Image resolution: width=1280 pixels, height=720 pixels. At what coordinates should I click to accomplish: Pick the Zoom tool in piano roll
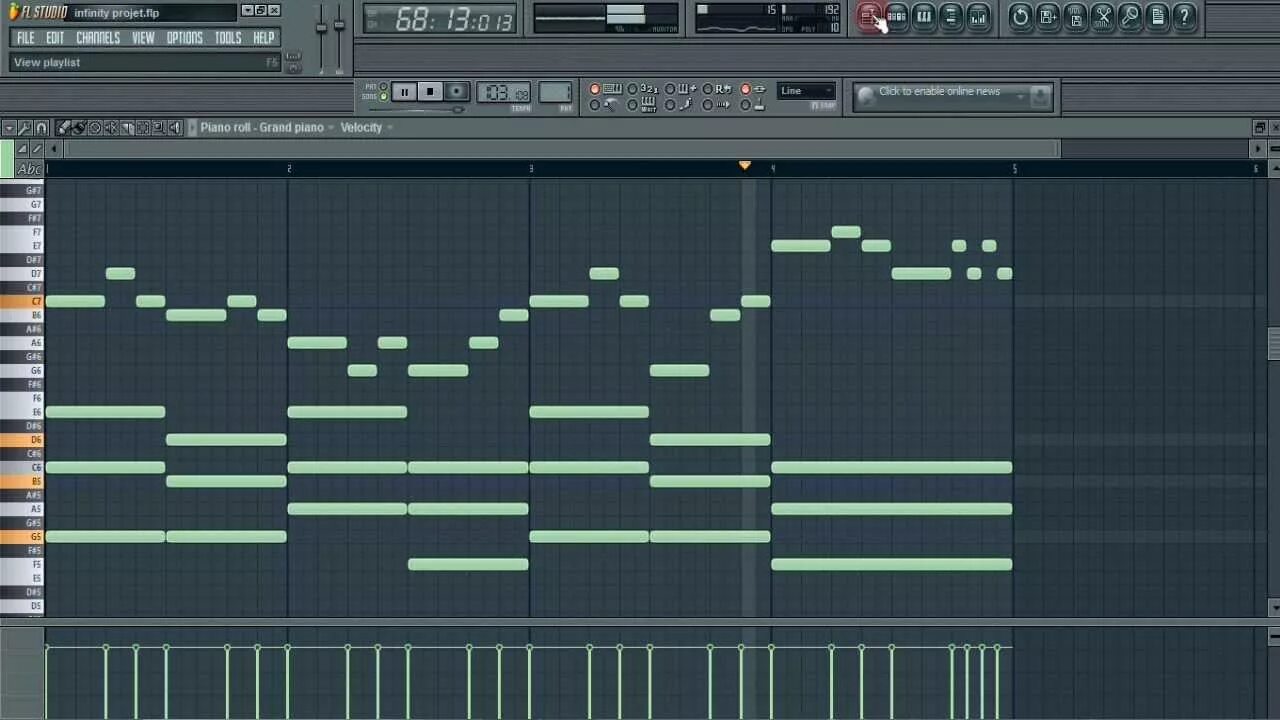[159, 127]
